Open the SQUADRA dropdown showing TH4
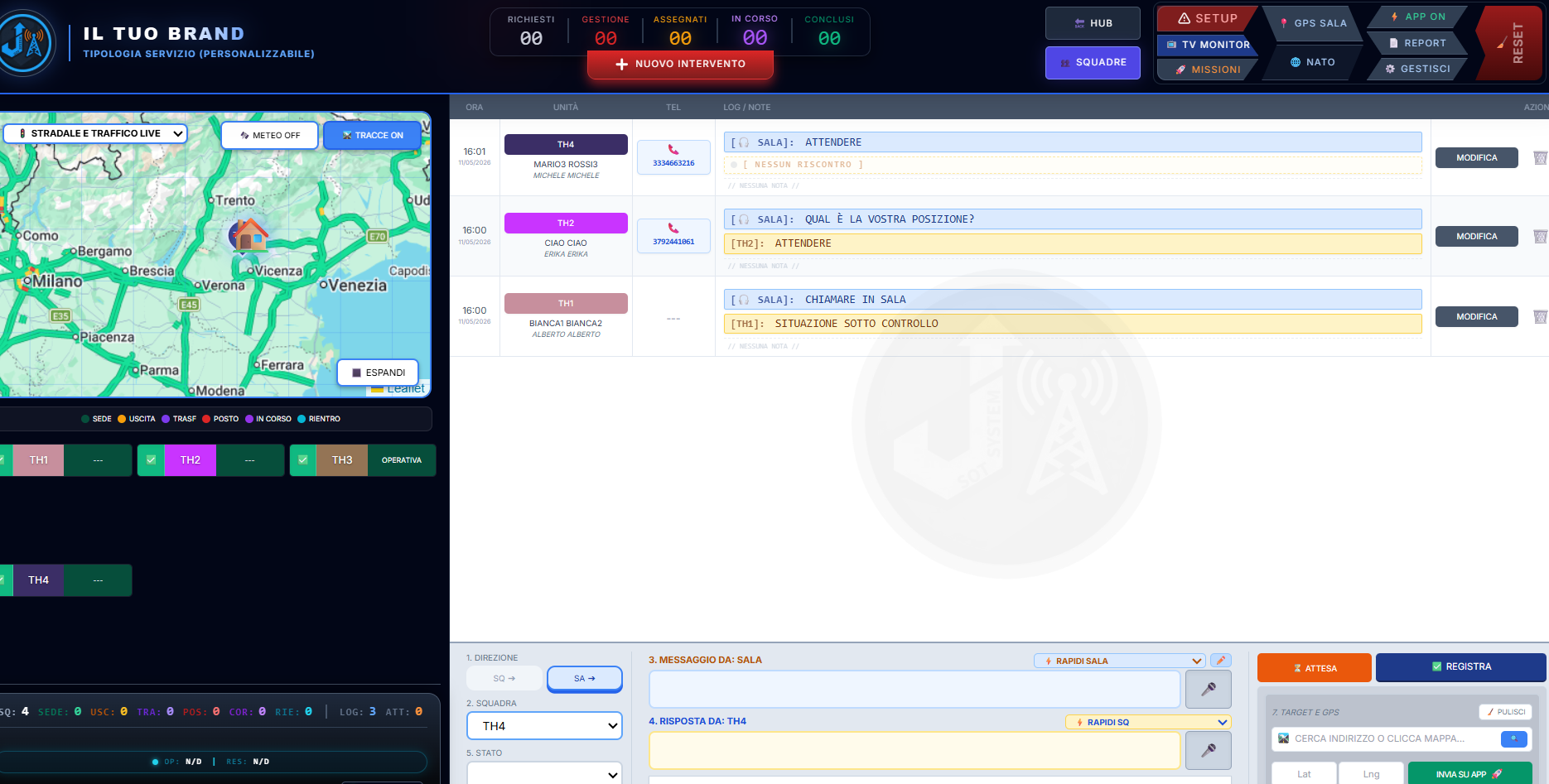The image size is (1549, 784). click(544, 726)
